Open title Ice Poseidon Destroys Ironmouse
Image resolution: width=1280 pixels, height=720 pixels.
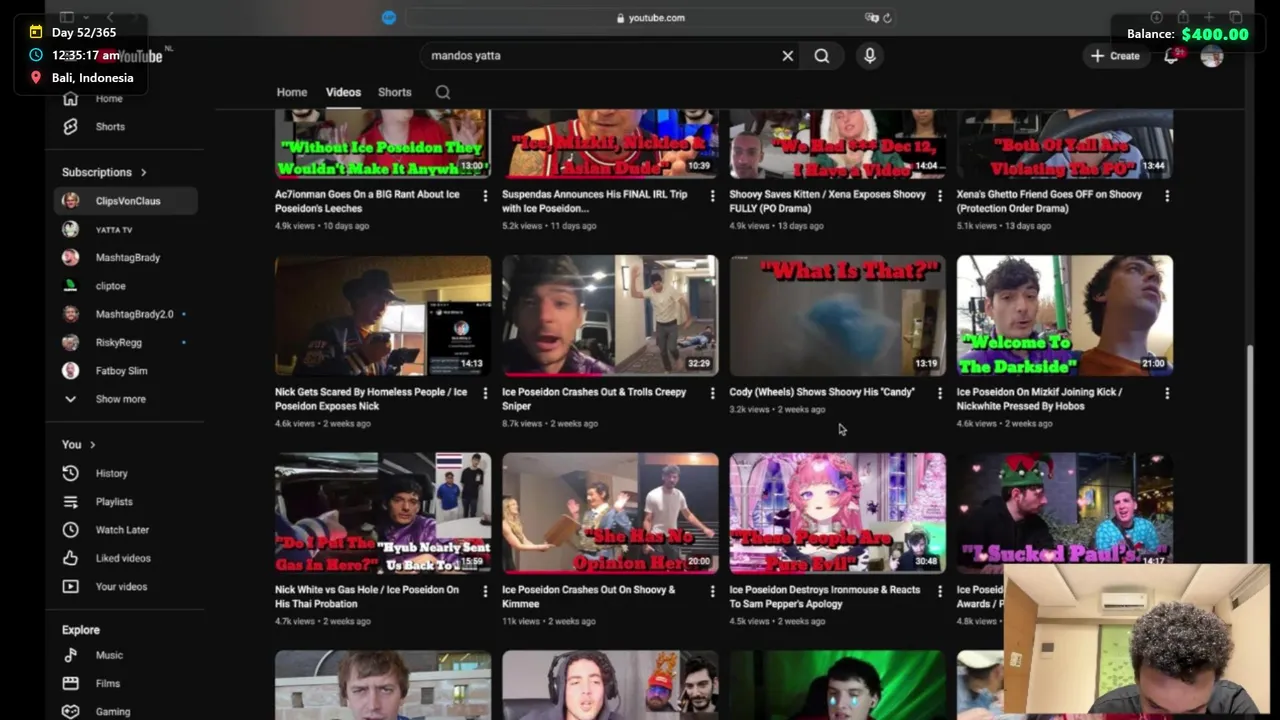pyautogui.click(x=825, y=597)
